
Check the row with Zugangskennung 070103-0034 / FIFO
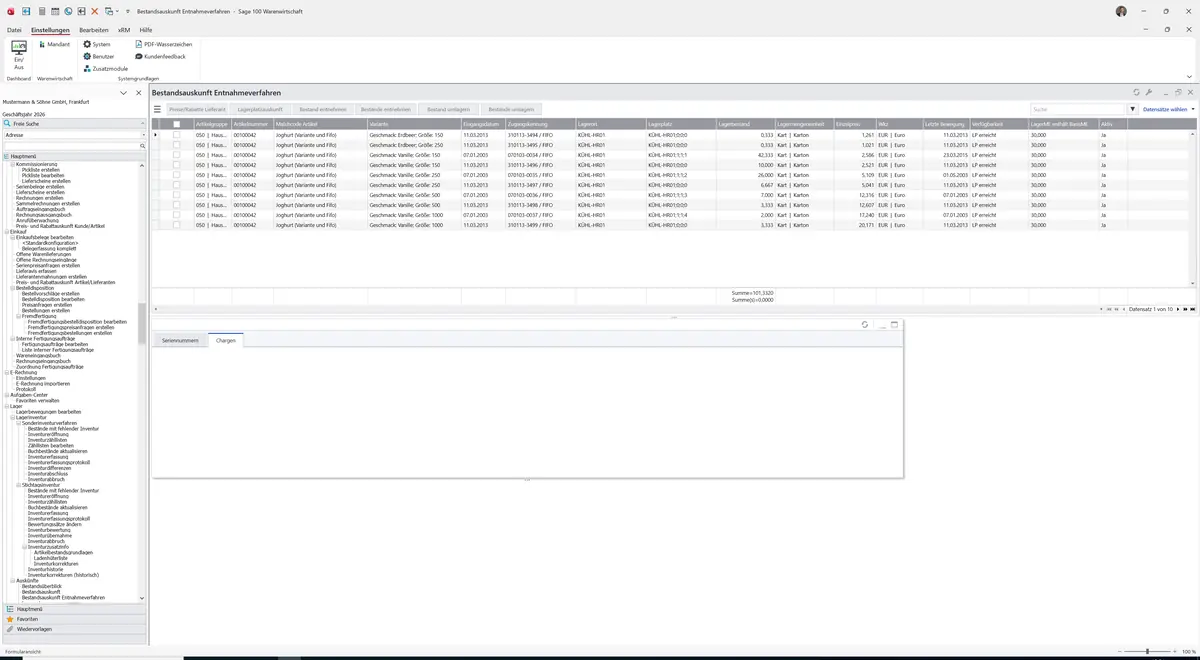[177, 155]
